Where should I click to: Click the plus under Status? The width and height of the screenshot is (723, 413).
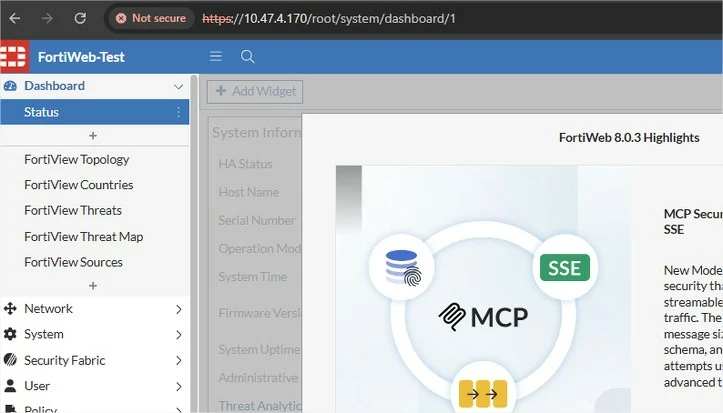tap(93, 136)
